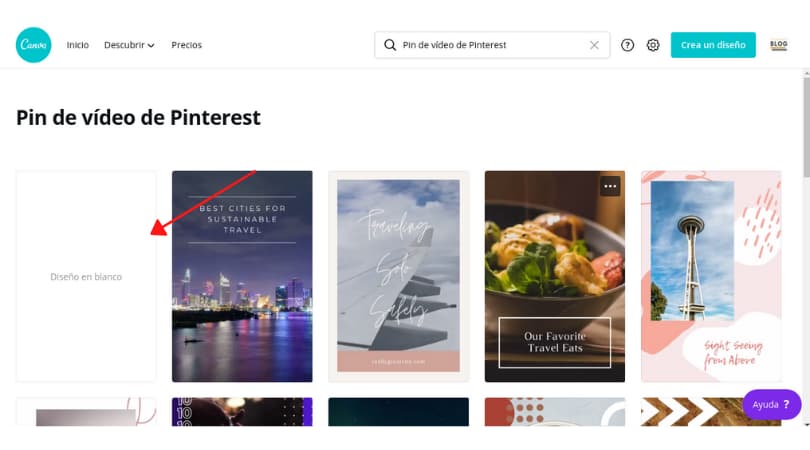Open the help question mark icon
The width and height of the screenshot is (810, 450).
tap(627, 45)
